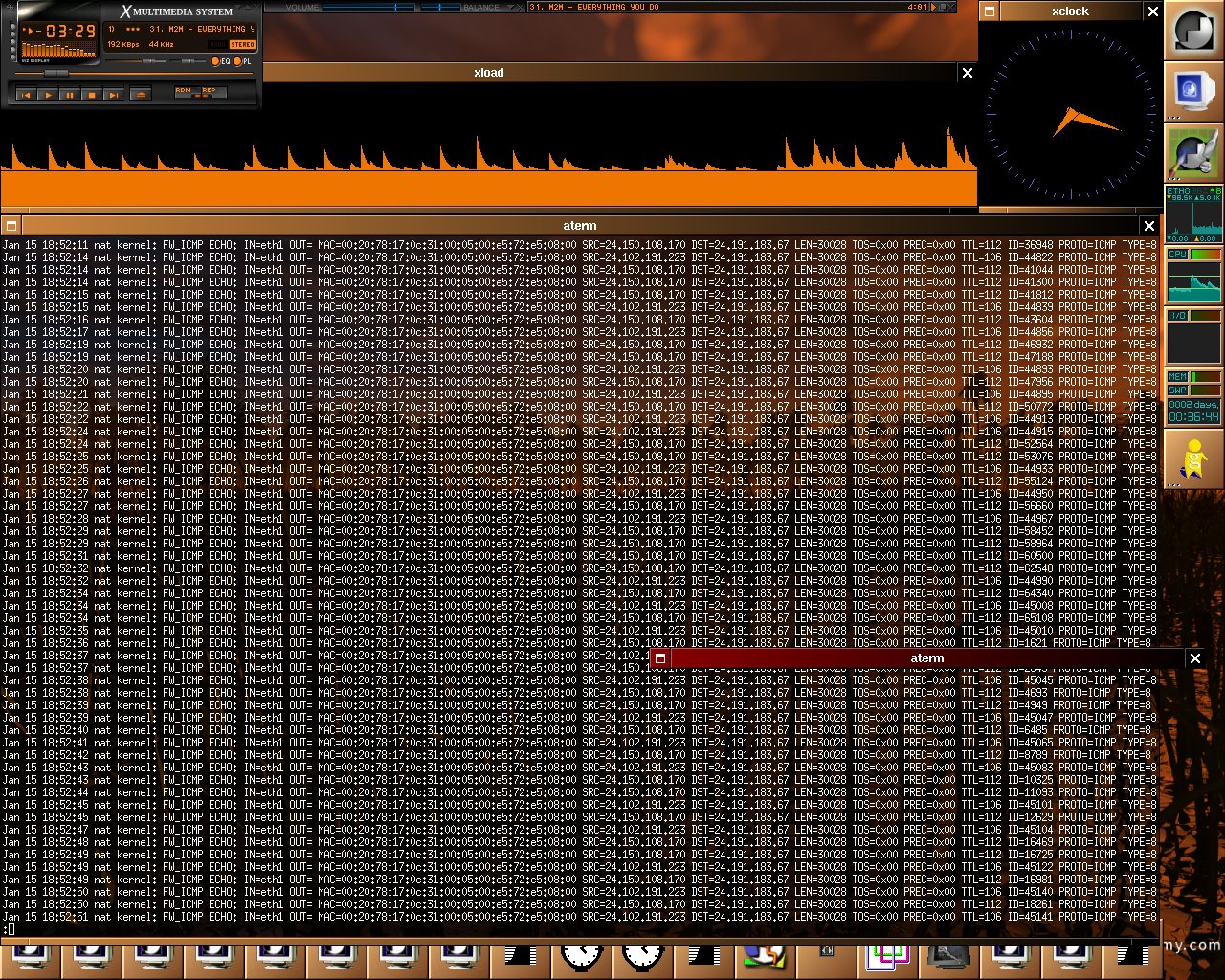The width and height of the screenshot is (1225, 980).
Task: Click log entry with ID=41812
Action: [x=579, y=295]
